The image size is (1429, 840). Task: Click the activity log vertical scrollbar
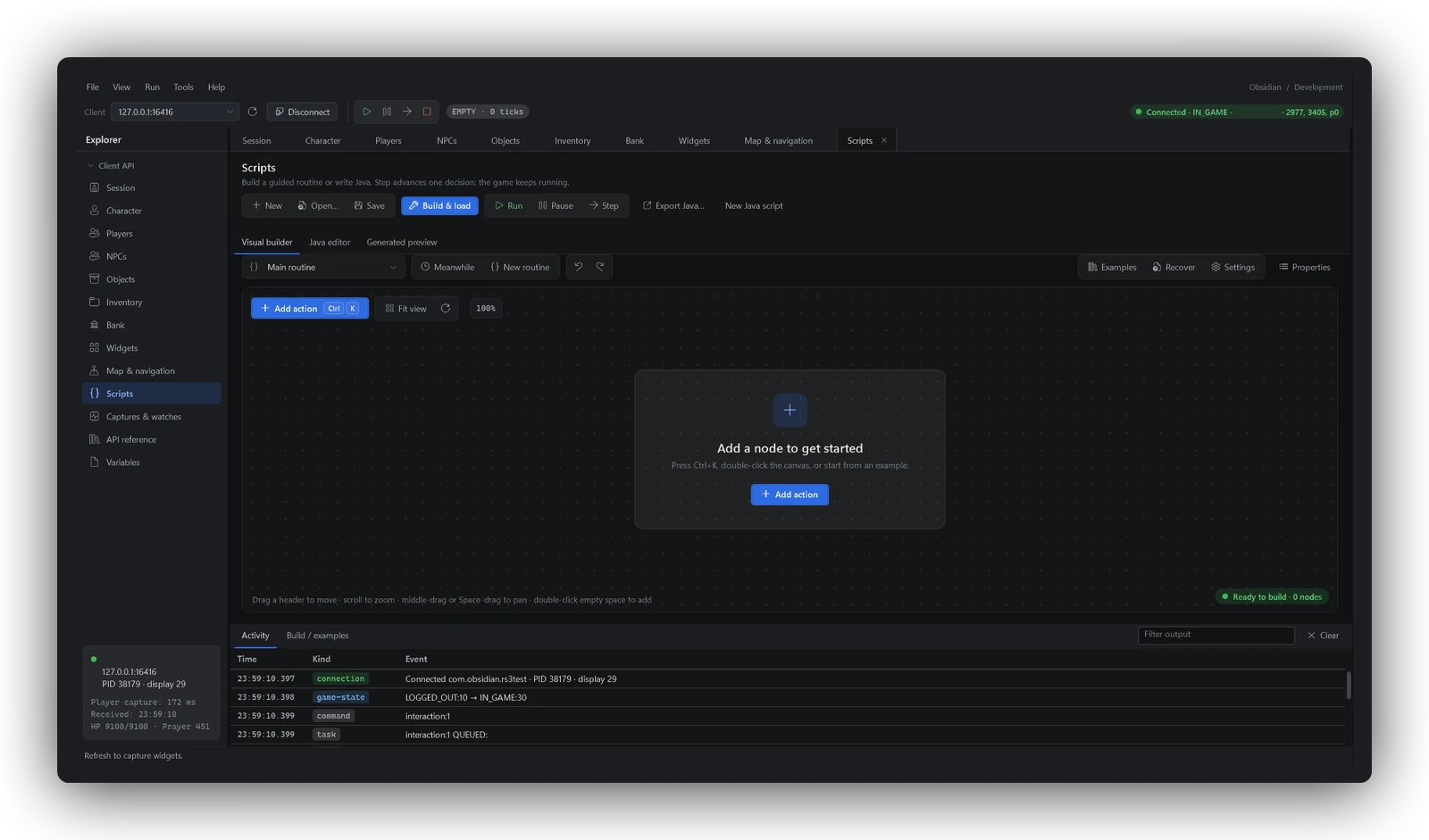point(1348,686)
